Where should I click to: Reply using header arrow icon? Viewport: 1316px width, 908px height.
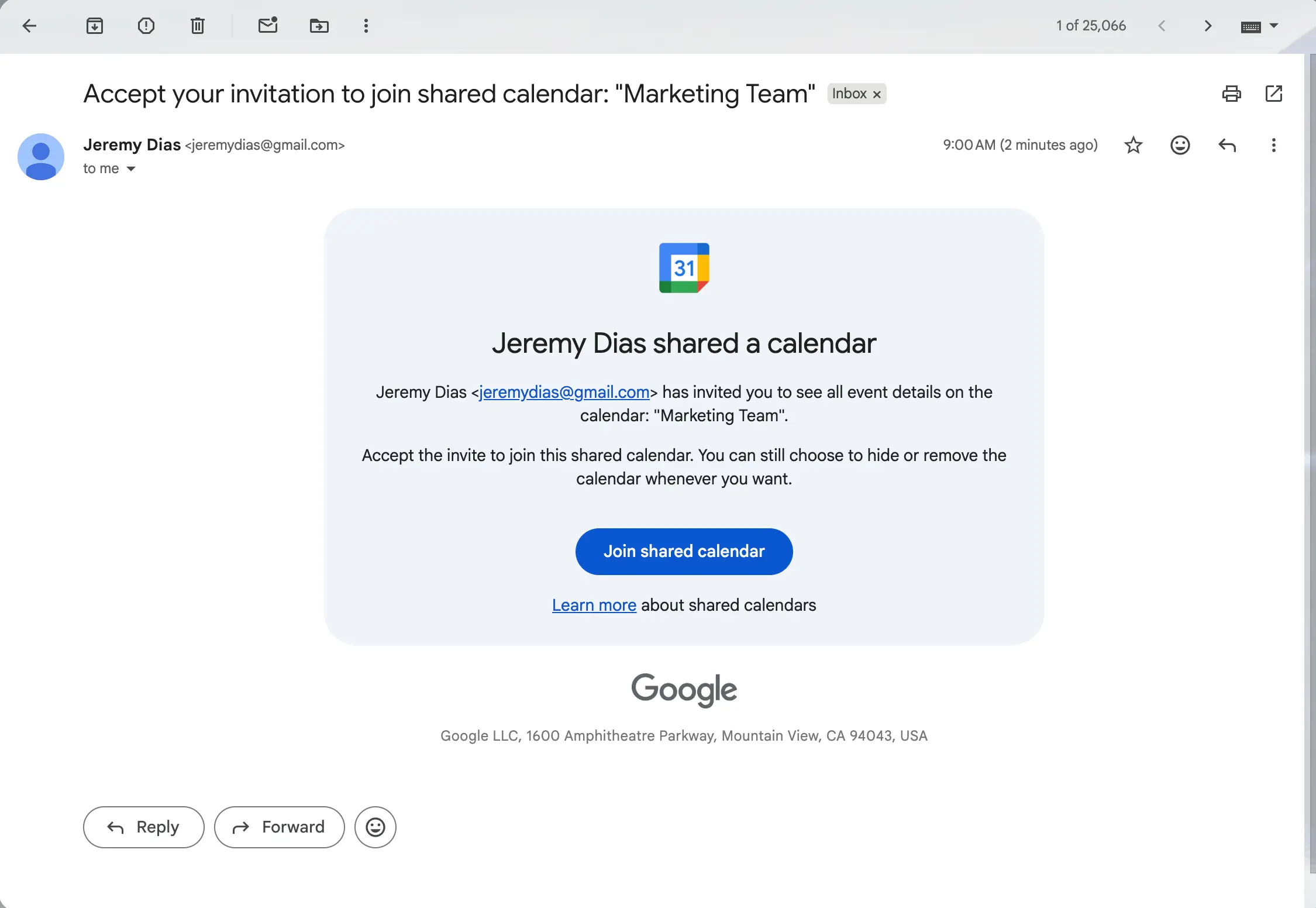pos(1227,145)
